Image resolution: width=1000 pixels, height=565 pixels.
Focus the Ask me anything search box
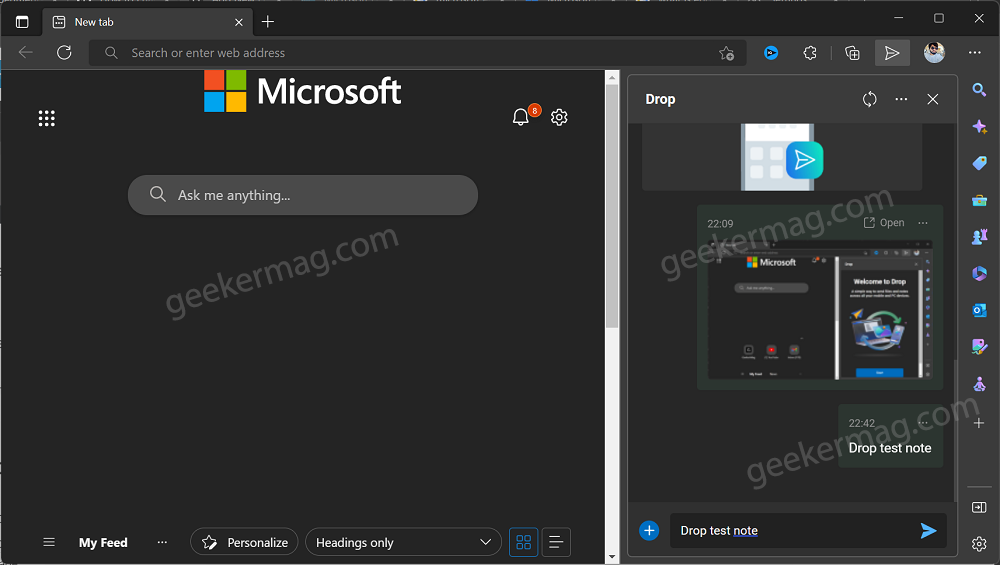[x=303, y=195]
